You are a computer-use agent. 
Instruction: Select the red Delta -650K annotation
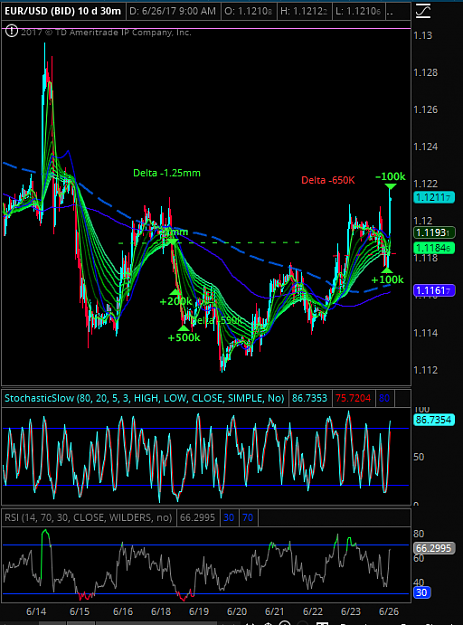point(328,180)
